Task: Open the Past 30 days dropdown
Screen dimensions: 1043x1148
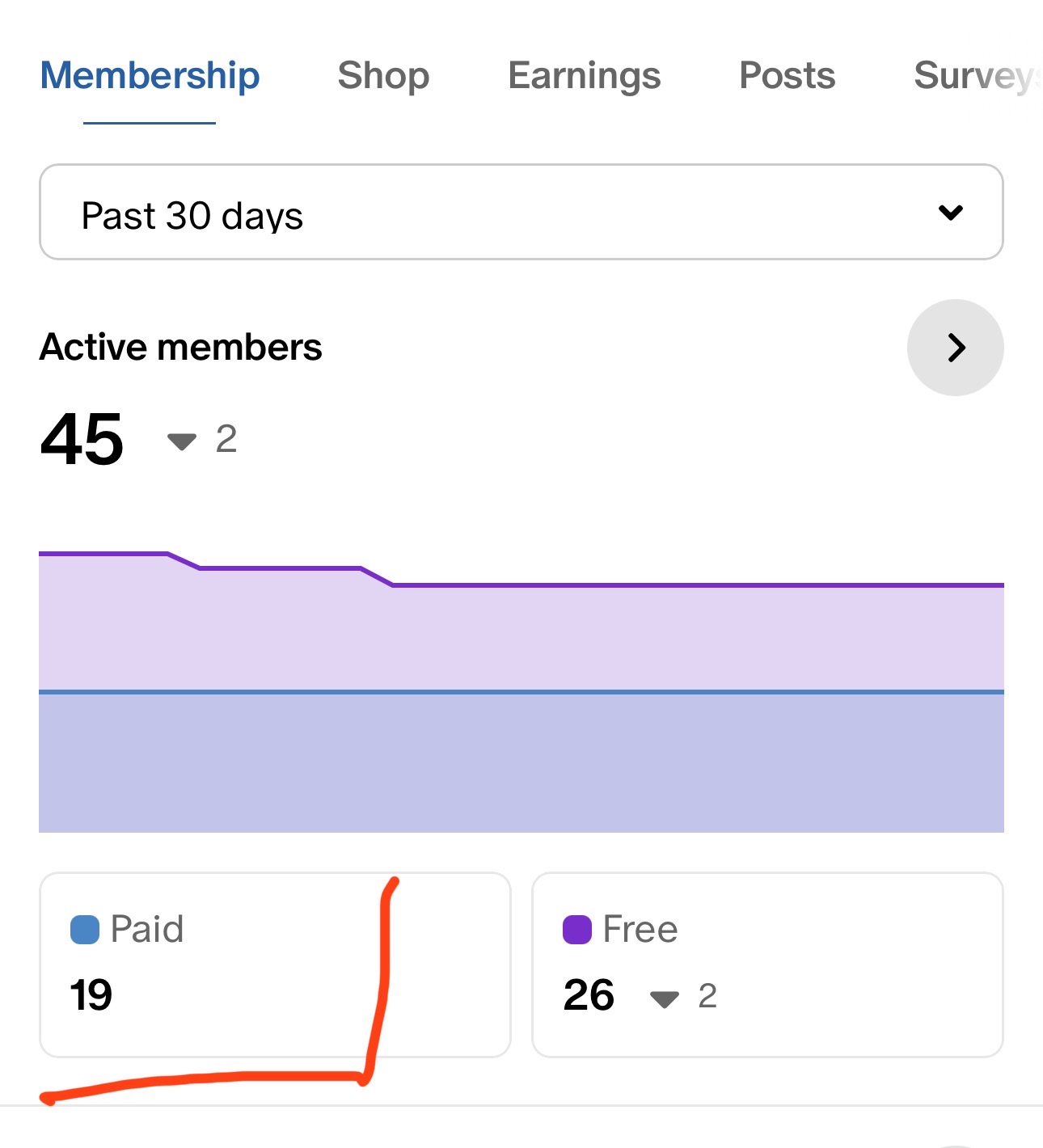Action: [521, 213]
